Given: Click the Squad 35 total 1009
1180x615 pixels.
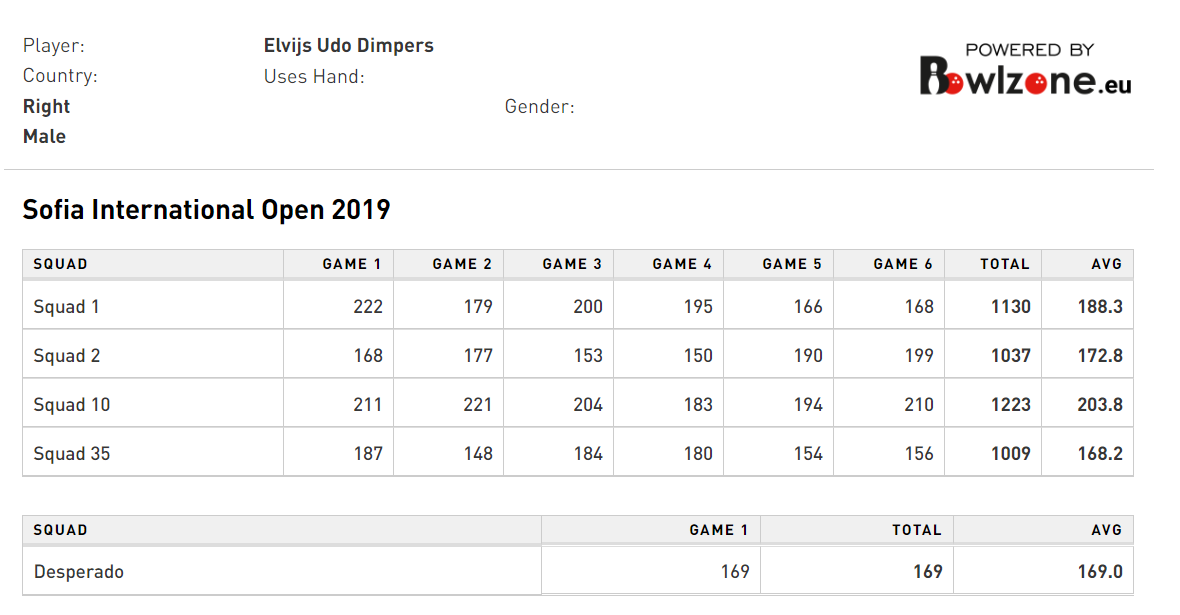Looking at the screenshot, I should [x=1010, y=454].
